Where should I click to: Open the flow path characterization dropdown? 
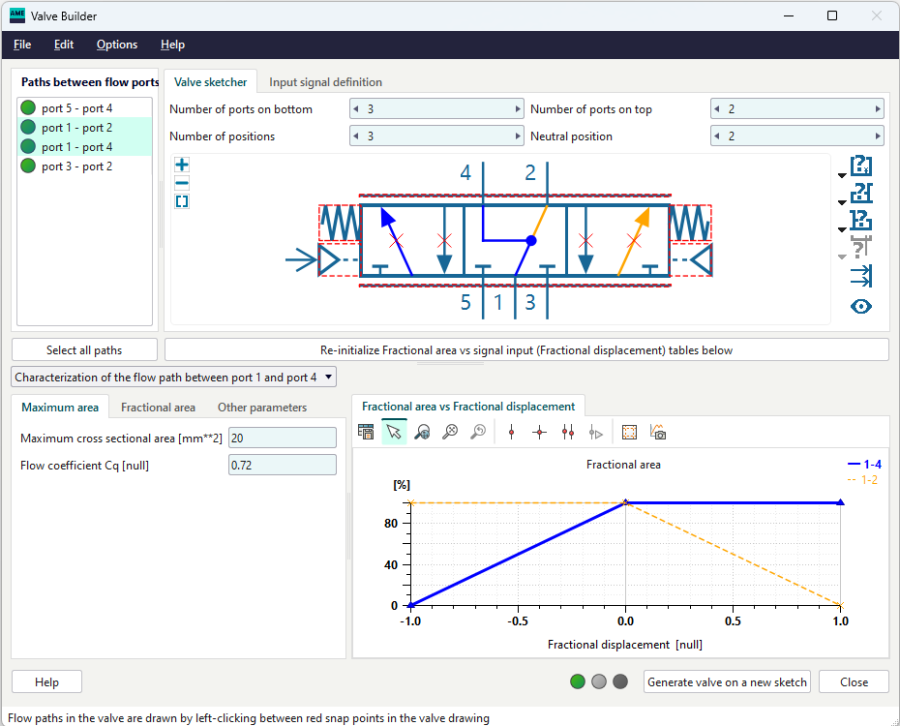pyautogui.click(x=174, y=377)
